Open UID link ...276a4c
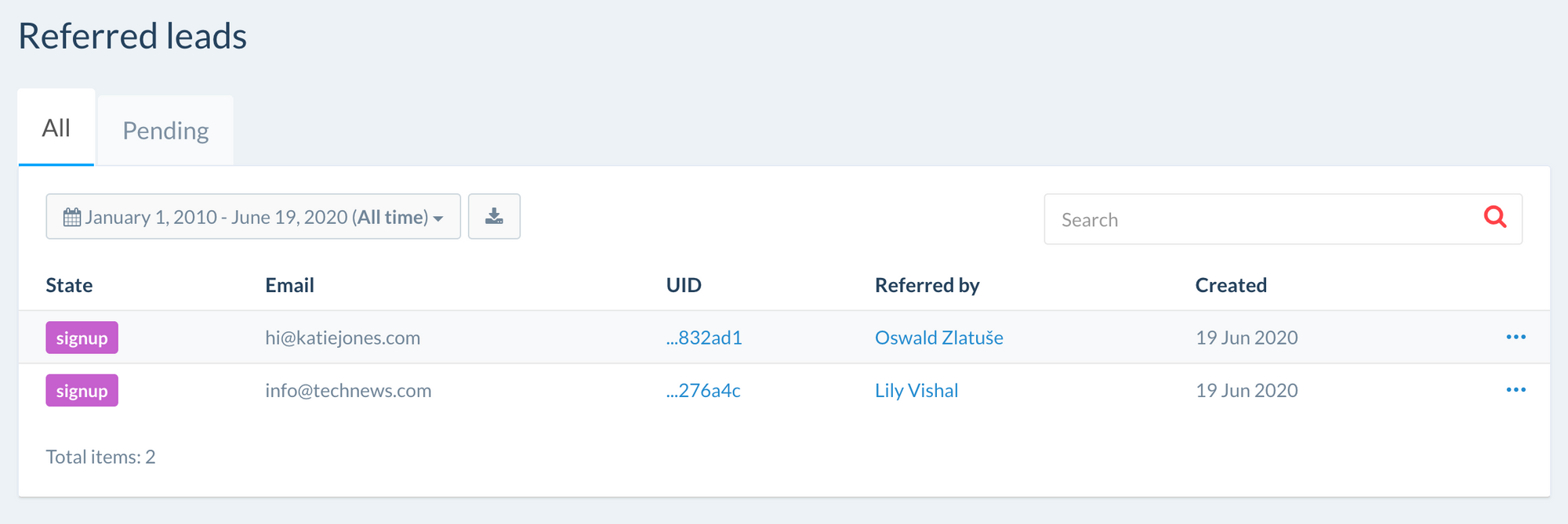1568x524 pixels. pos(703,390)
